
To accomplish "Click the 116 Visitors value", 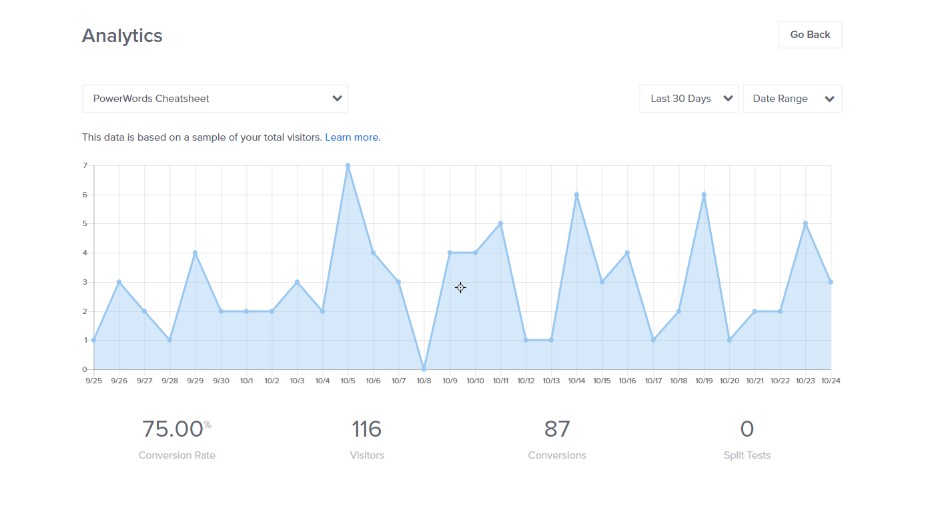I will tap(367, 429).
